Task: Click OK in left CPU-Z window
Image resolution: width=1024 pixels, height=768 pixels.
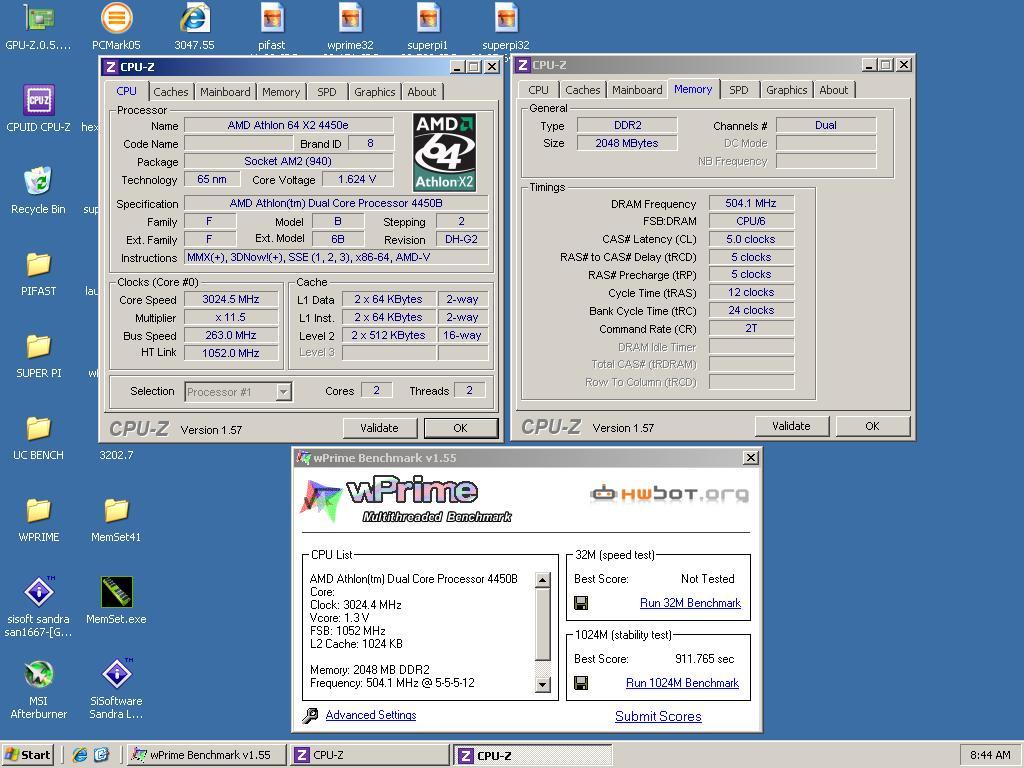Action: click(460, 428)
